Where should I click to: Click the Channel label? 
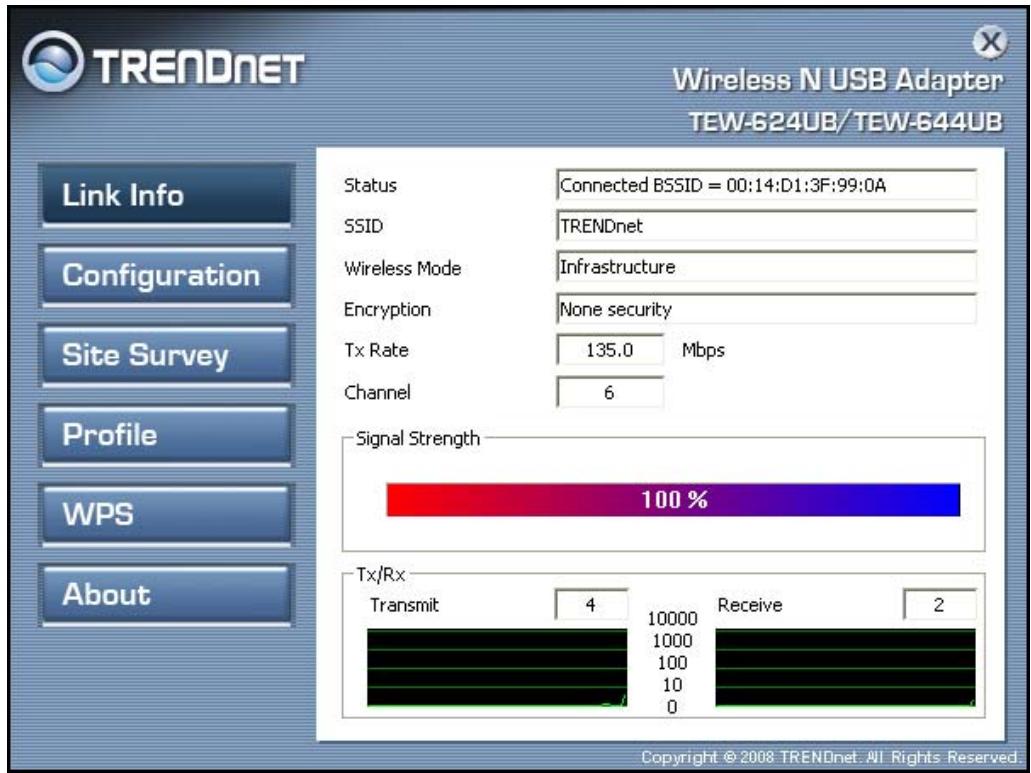point(377,392)
